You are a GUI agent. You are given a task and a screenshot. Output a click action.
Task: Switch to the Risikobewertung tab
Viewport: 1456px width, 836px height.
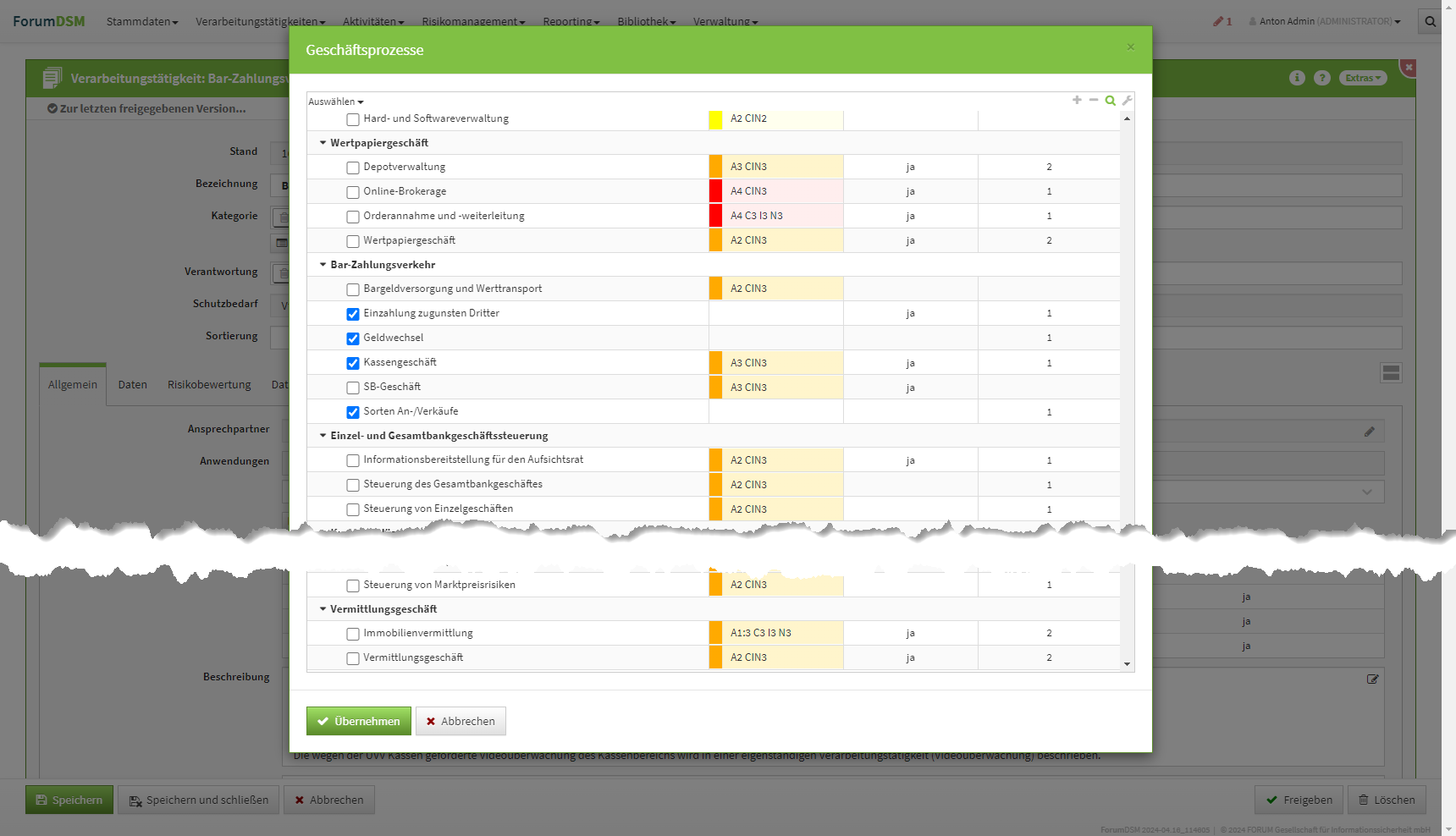[209, 385]
